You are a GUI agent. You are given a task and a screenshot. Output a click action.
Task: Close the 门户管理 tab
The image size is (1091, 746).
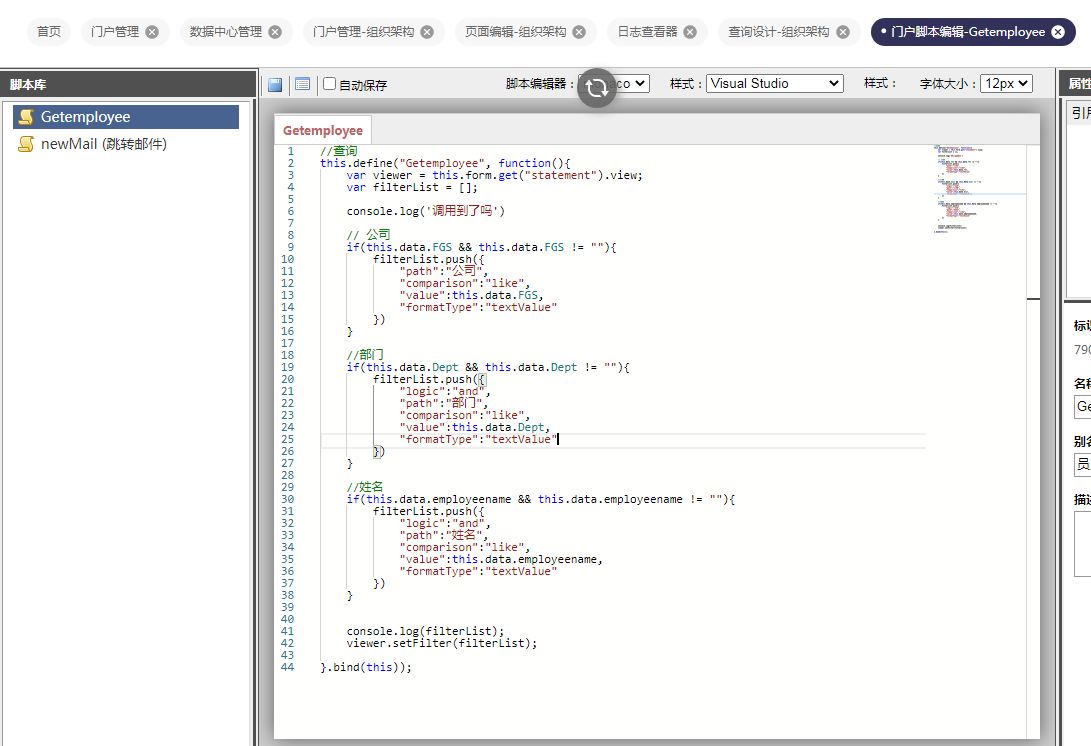click(152, 32)
